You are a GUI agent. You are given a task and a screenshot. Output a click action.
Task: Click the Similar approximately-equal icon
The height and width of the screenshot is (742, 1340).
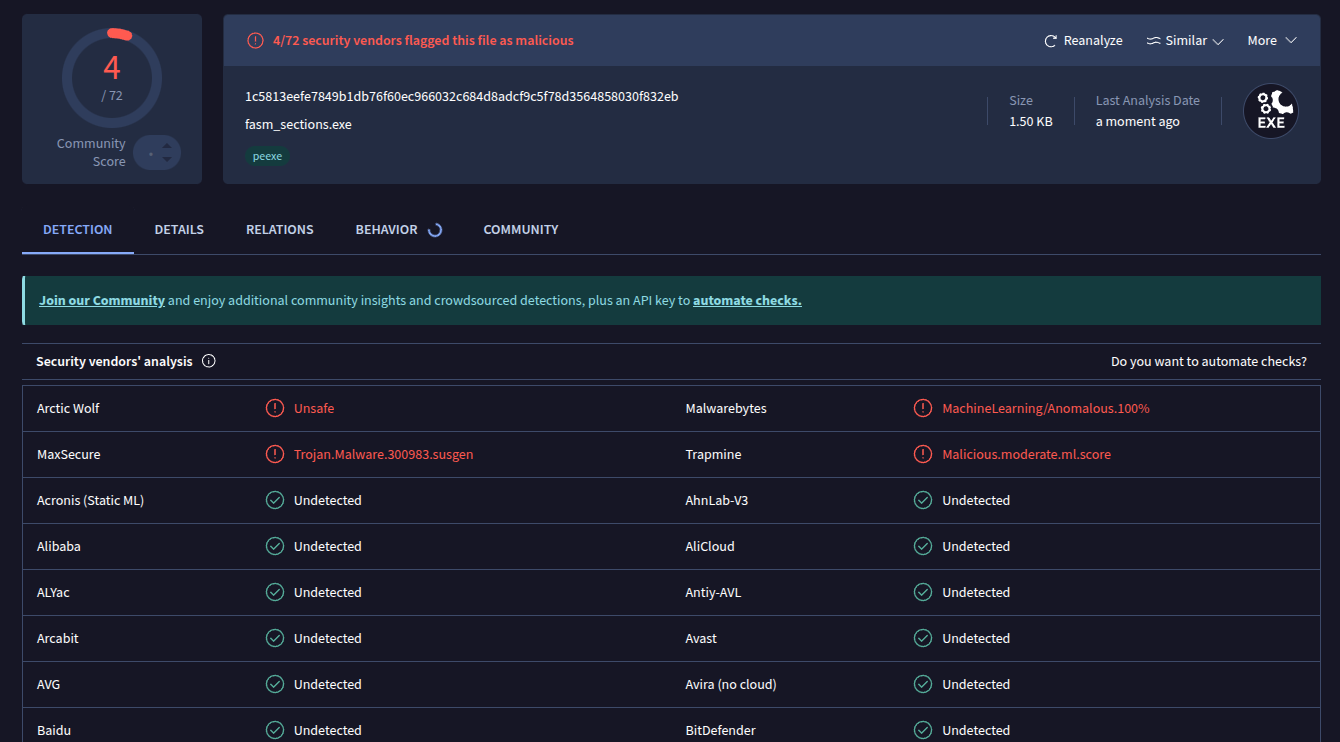(1153, 41)
